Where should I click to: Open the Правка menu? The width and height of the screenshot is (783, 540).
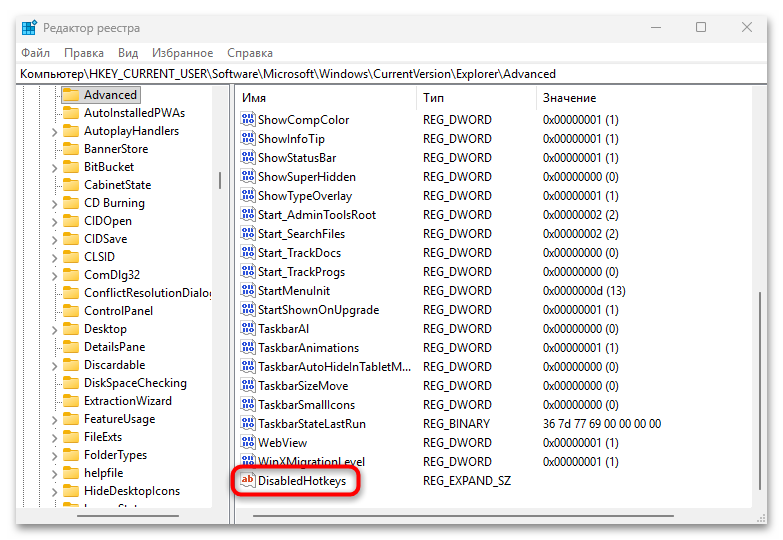coord(84,53)
